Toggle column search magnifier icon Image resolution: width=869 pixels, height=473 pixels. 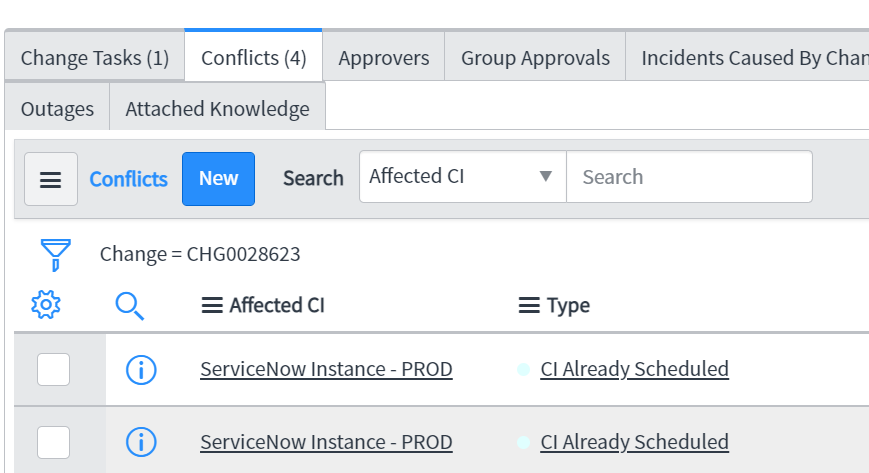(130, 306)
